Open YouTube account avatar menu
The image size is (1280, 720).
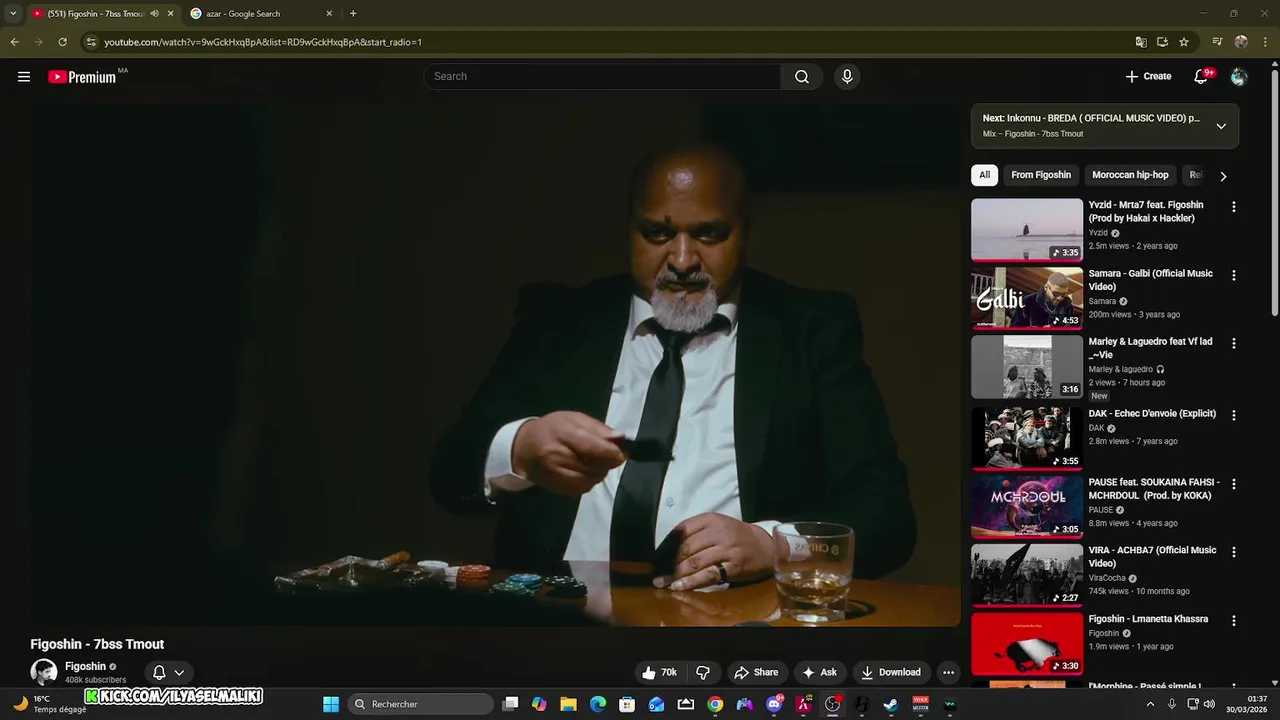click(1239, 76)
